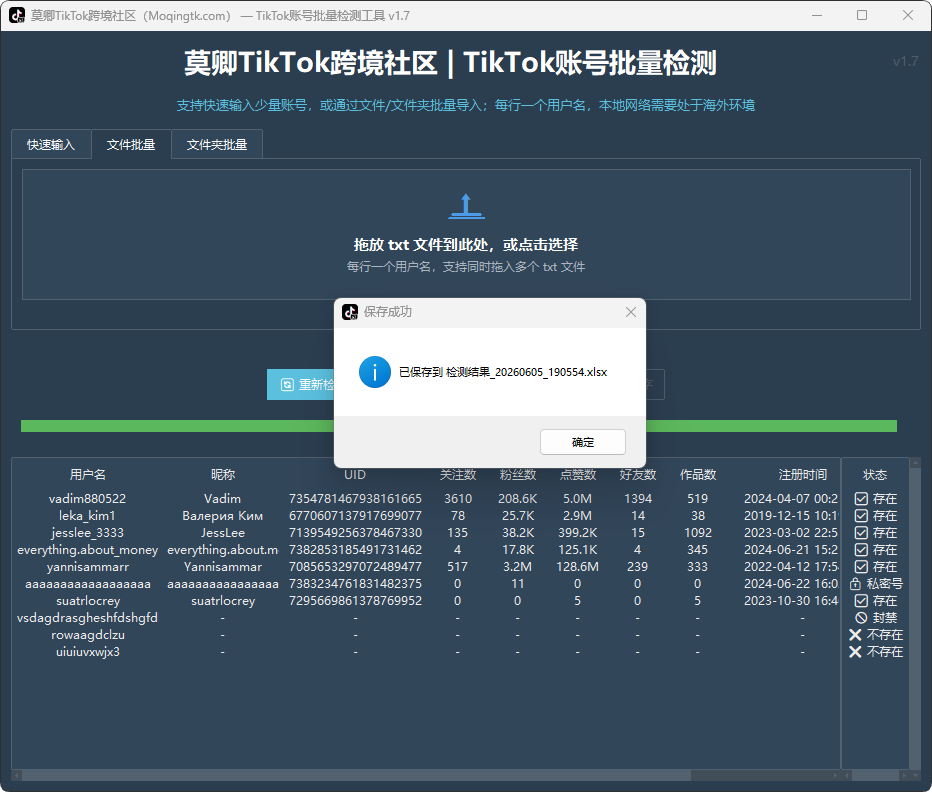Select the rowaagdclzu username cell

click(x=88, y=635)
